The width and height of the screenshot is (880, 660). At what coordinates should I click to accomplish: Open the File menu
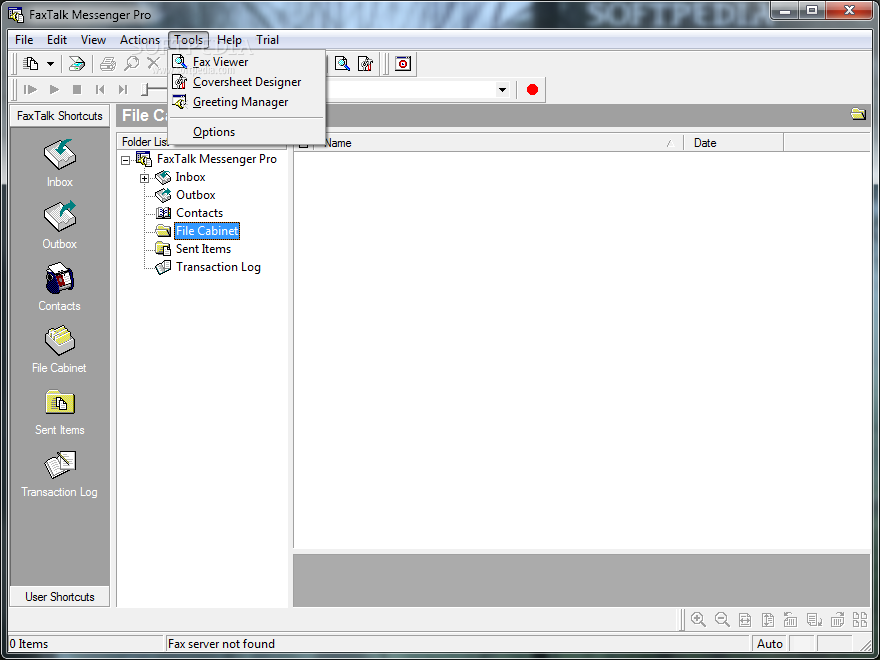(x=24, y=40)
